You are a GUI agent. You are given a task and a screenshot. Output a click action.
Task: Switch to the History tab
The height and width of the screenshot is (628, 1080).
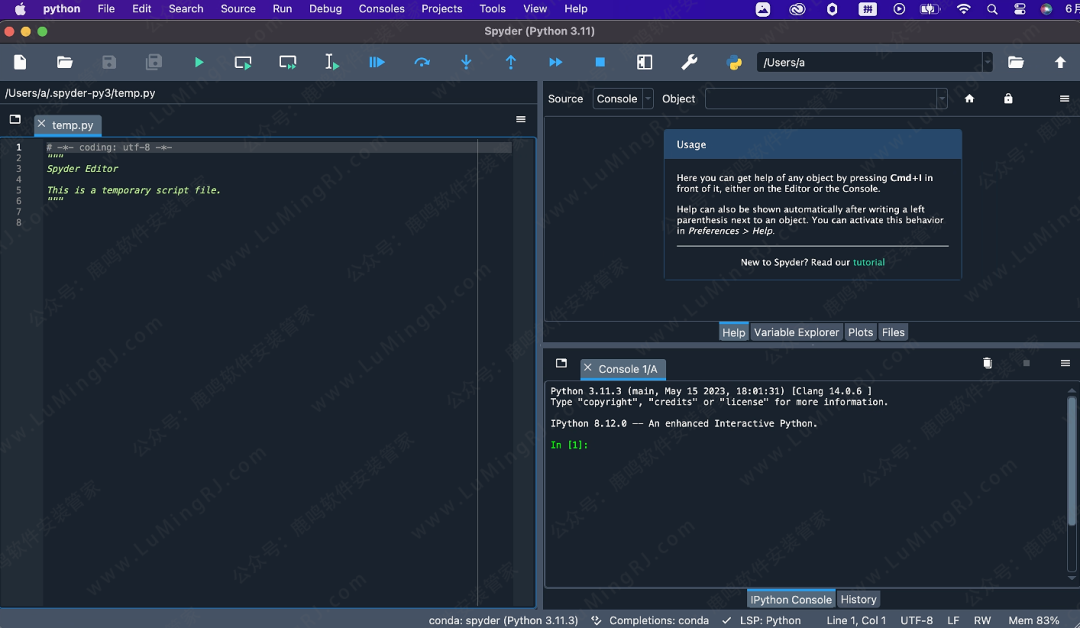[x=858, y=599]
